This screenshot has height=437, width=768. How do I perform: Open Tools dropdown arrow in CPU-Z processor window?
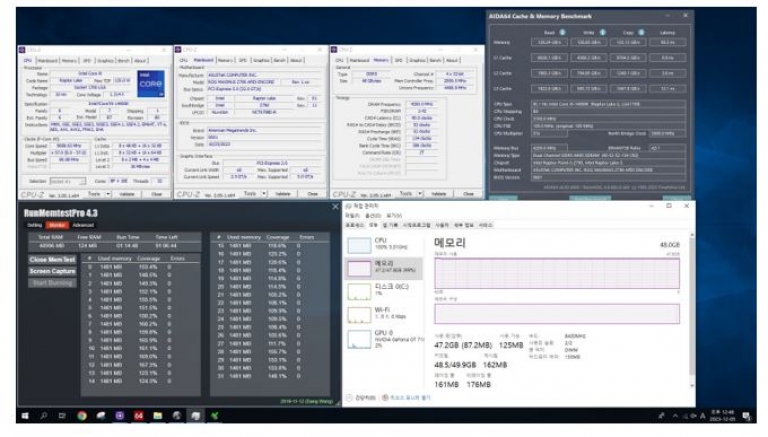click(108, 194)
